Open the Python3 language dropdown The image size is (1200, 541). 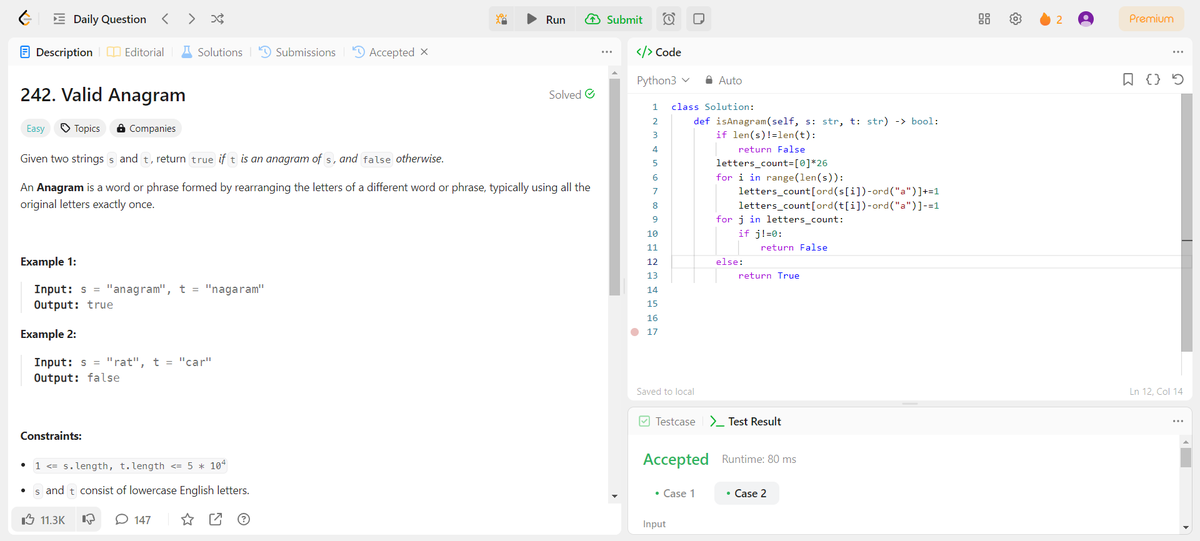pos(663,80)
